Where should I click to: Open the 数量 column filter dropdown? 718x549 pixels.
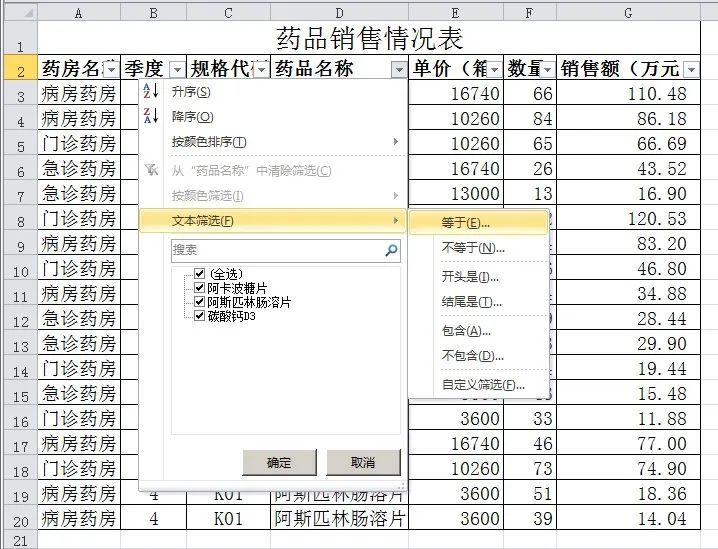coord(548,70)
